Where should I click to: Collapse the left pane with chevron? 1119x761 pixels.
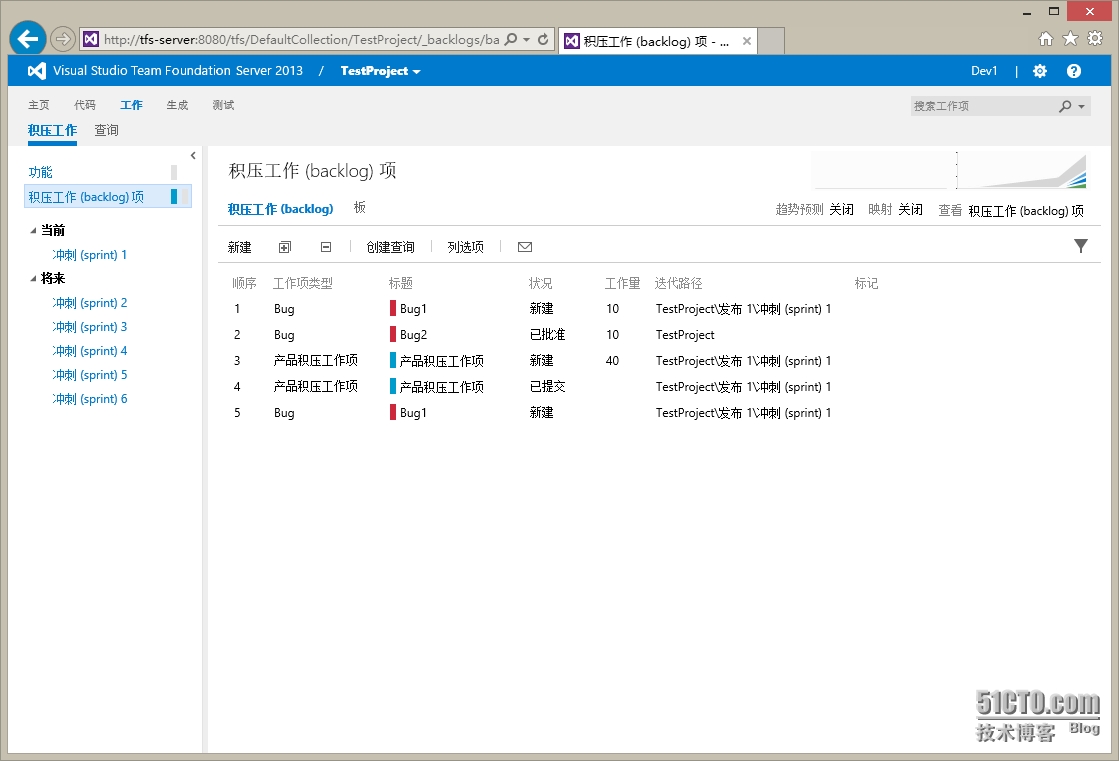tap(193, 155)
